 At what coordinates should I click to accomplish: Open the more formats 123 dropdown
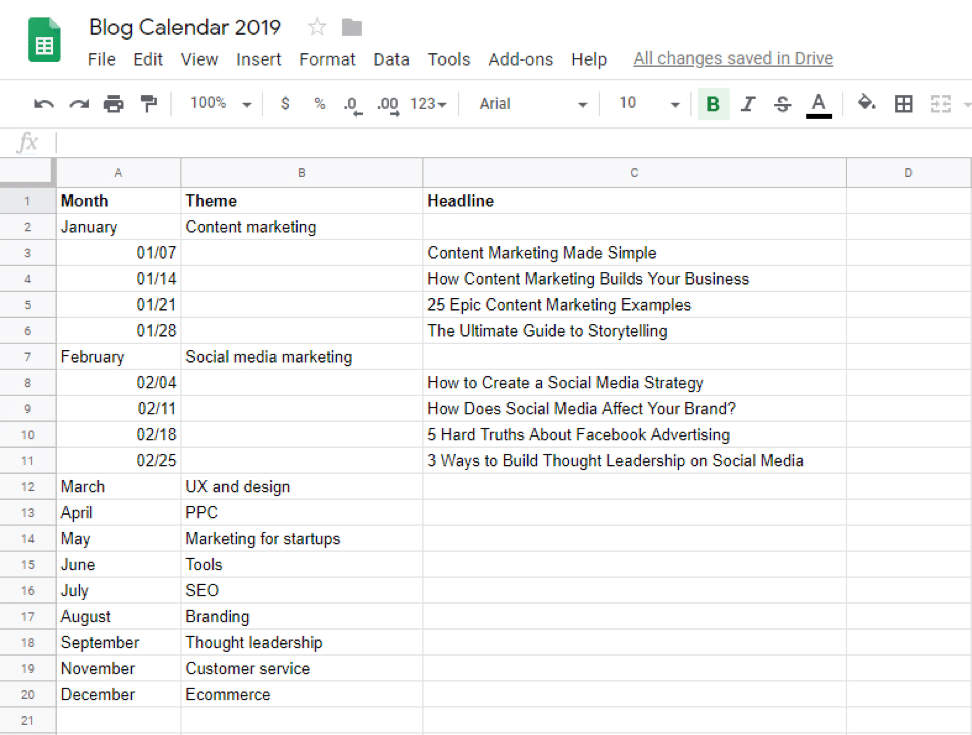tap(423, 103)
